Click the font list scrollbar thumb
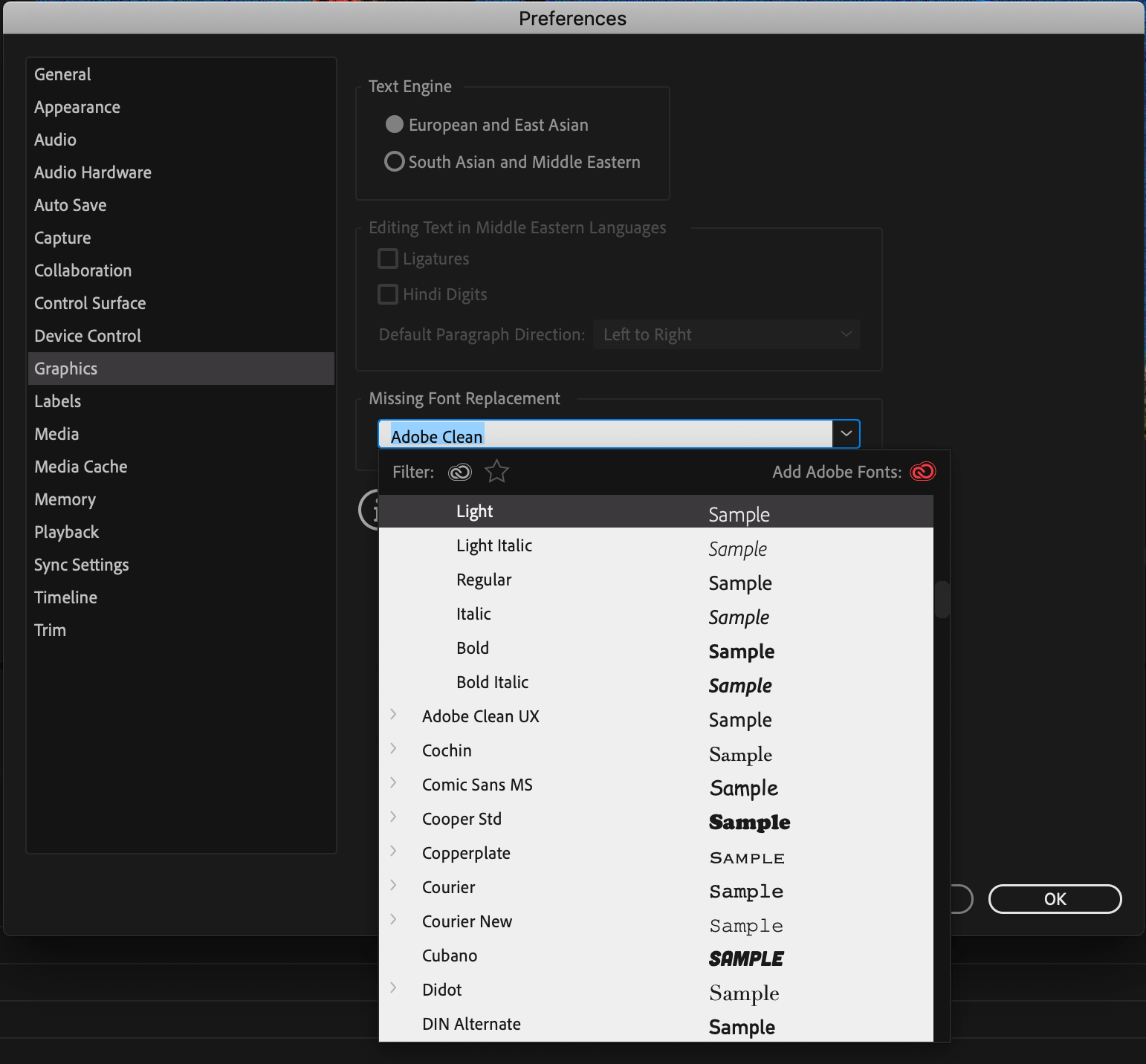Viewport: 1146px width, 1064px height. [x=942, y=600]
